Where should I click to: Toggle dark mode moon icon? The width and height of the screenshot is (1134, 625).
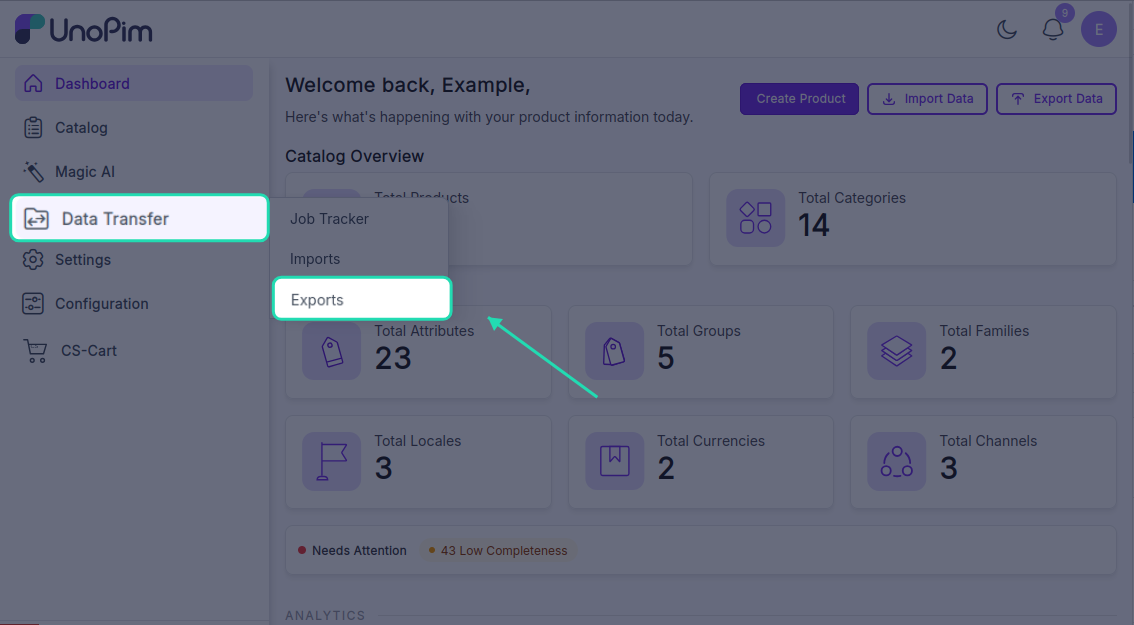[1007, 30]
